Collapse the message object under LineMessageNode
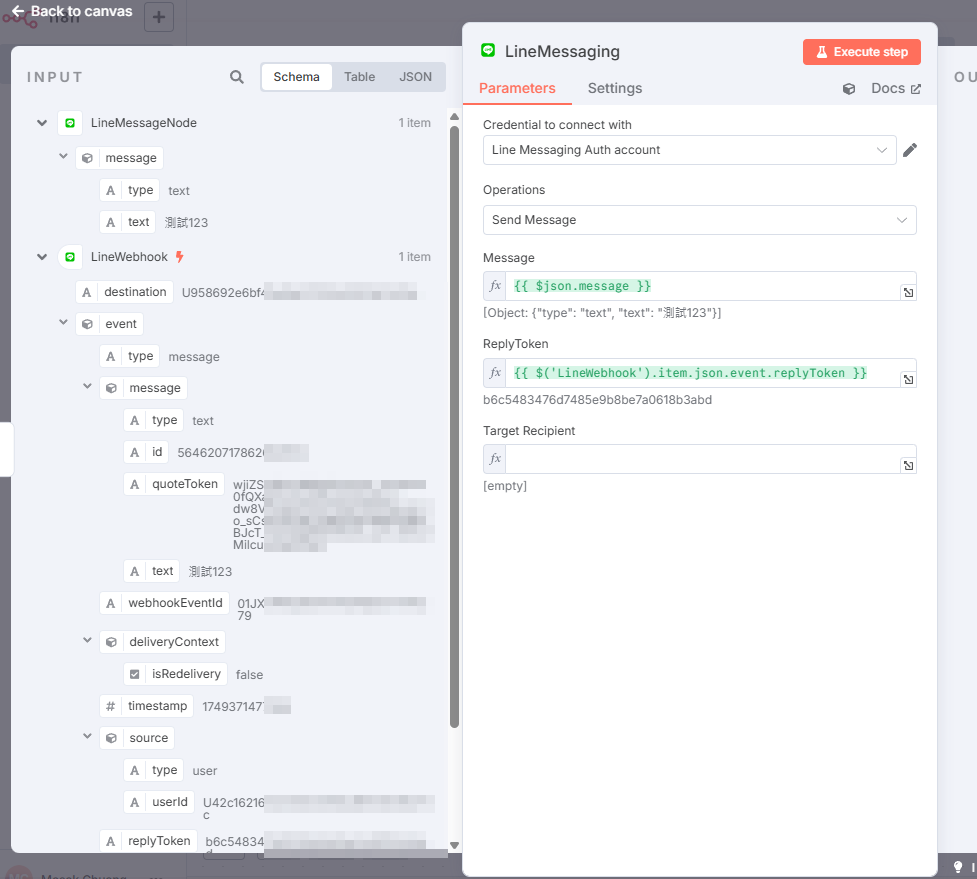 click(63, 156)
